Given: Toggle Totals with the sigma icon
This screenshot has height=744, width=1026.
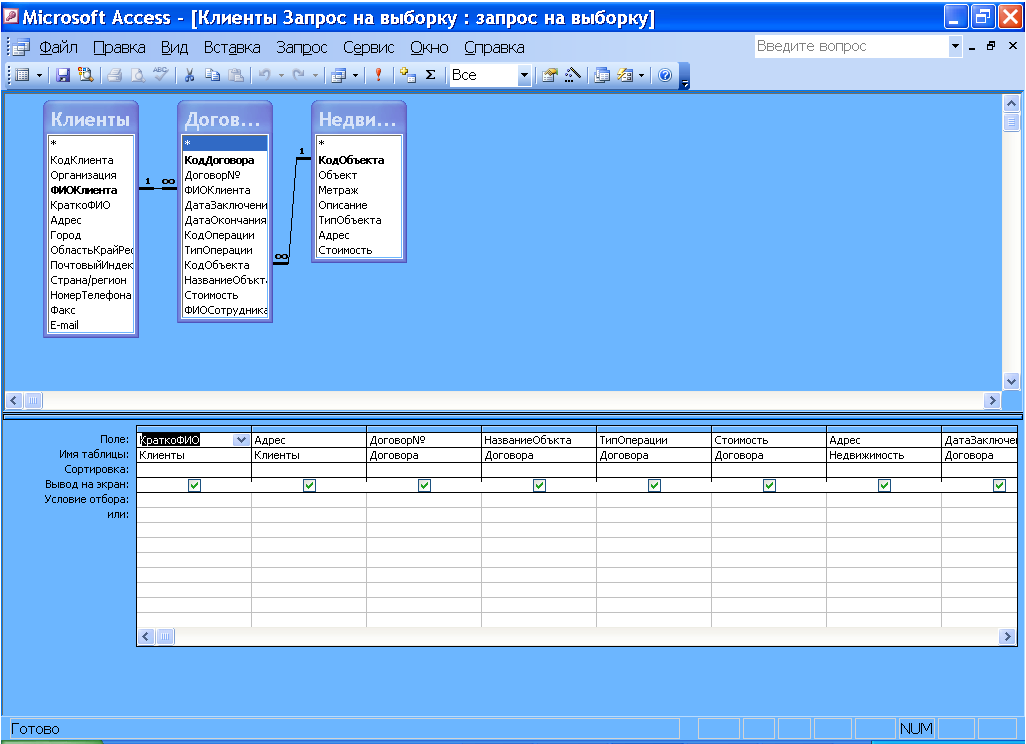Looking at the screenshot, I should coord(430,75).
